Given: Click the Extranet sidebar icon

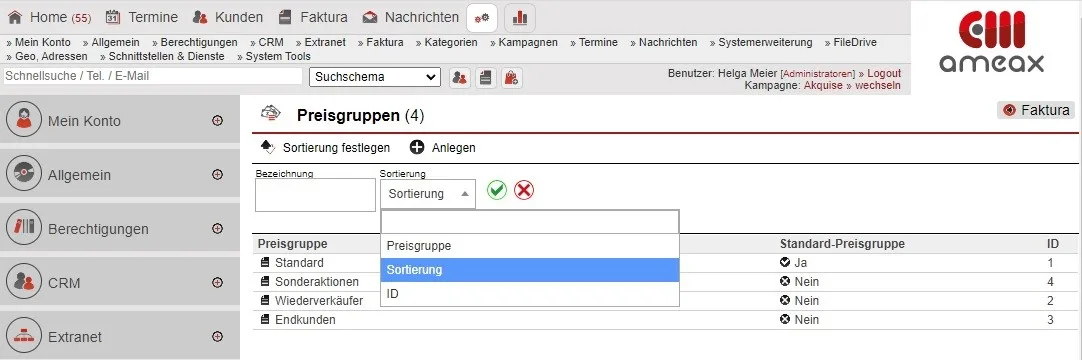Looking at the screenshot, I should pyautogui.click(x=24, y=337).
